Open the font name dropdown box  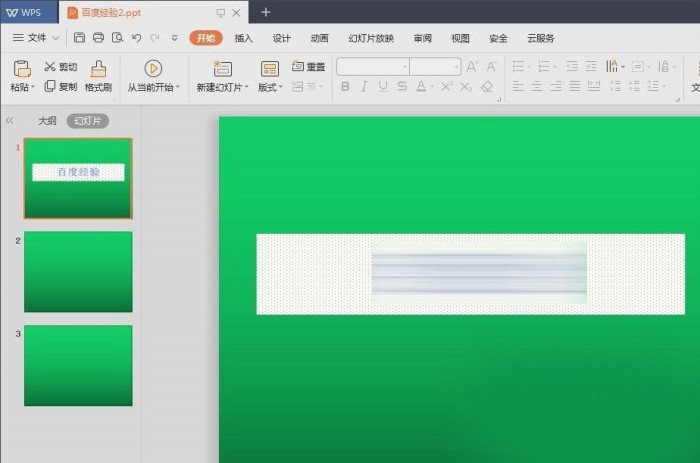373,67
